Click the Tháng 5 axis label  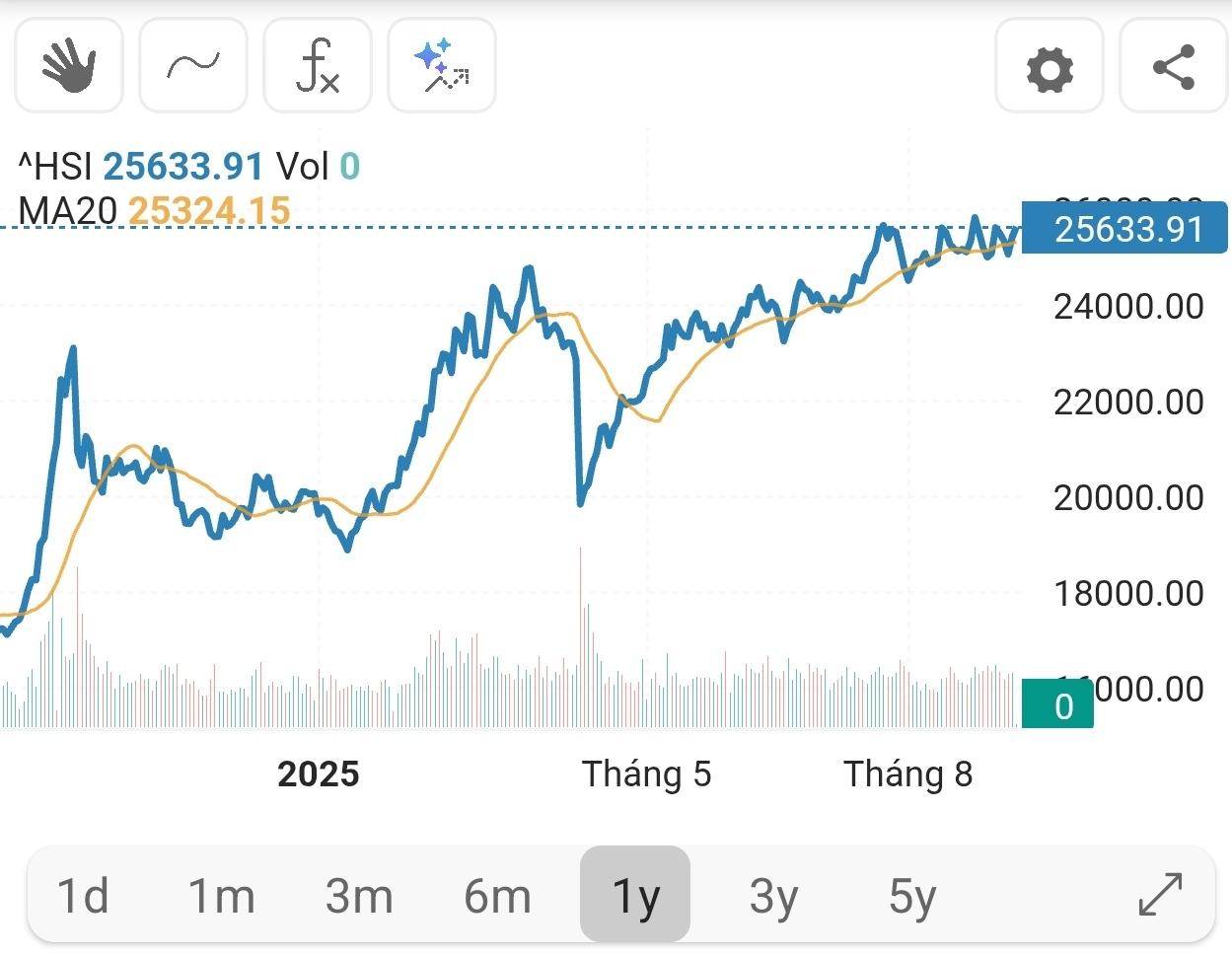(x=646, y=774)
